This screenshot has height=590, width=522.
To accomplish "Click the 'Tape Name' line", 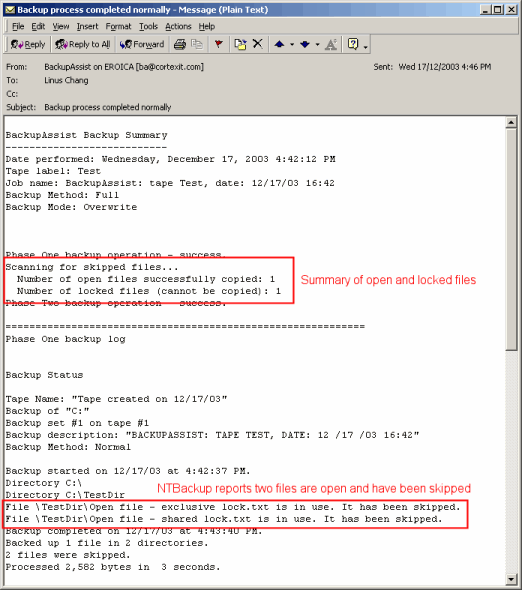I will click(x=116, y=399).
